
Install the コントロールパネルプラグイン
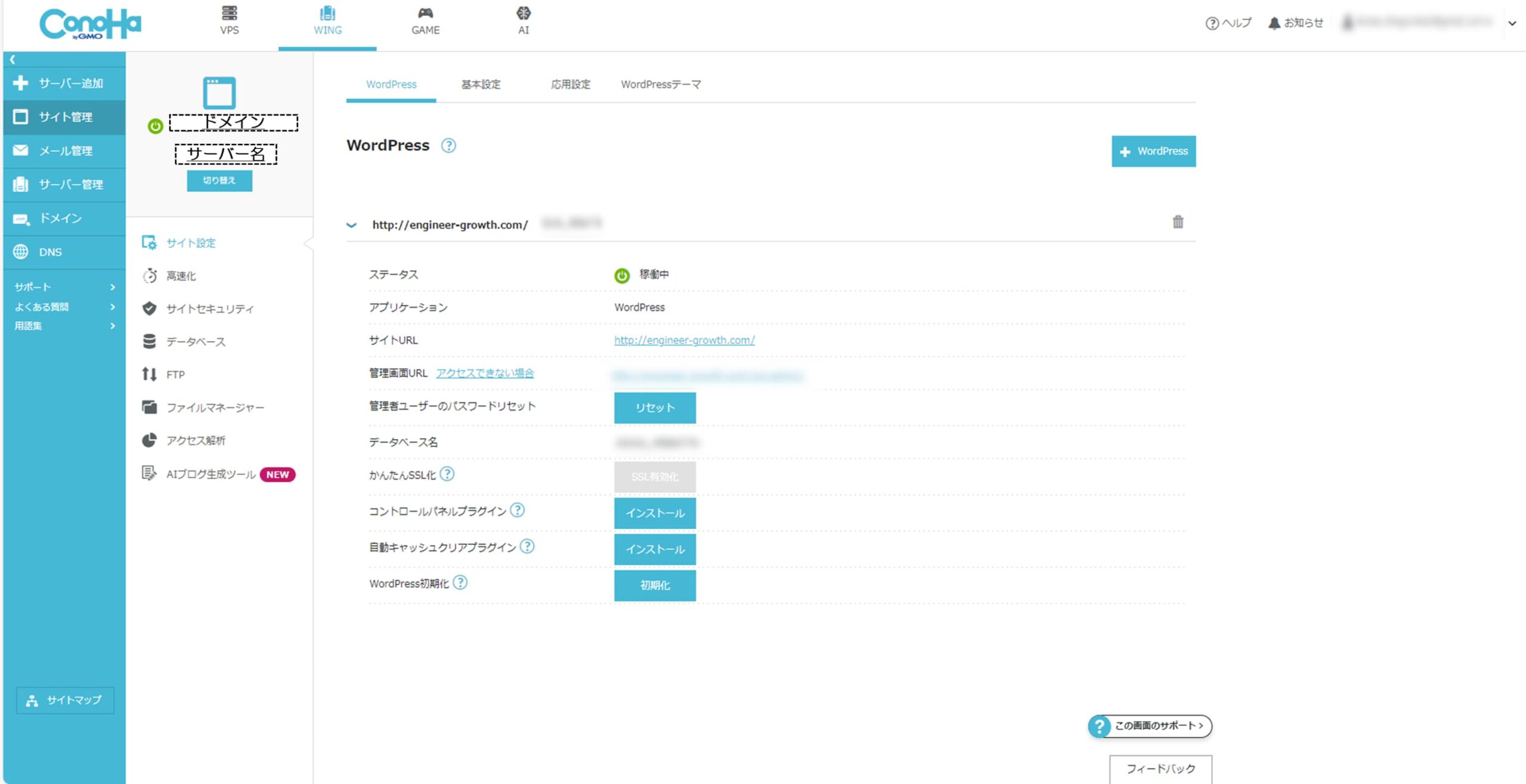tap(655, 513)
